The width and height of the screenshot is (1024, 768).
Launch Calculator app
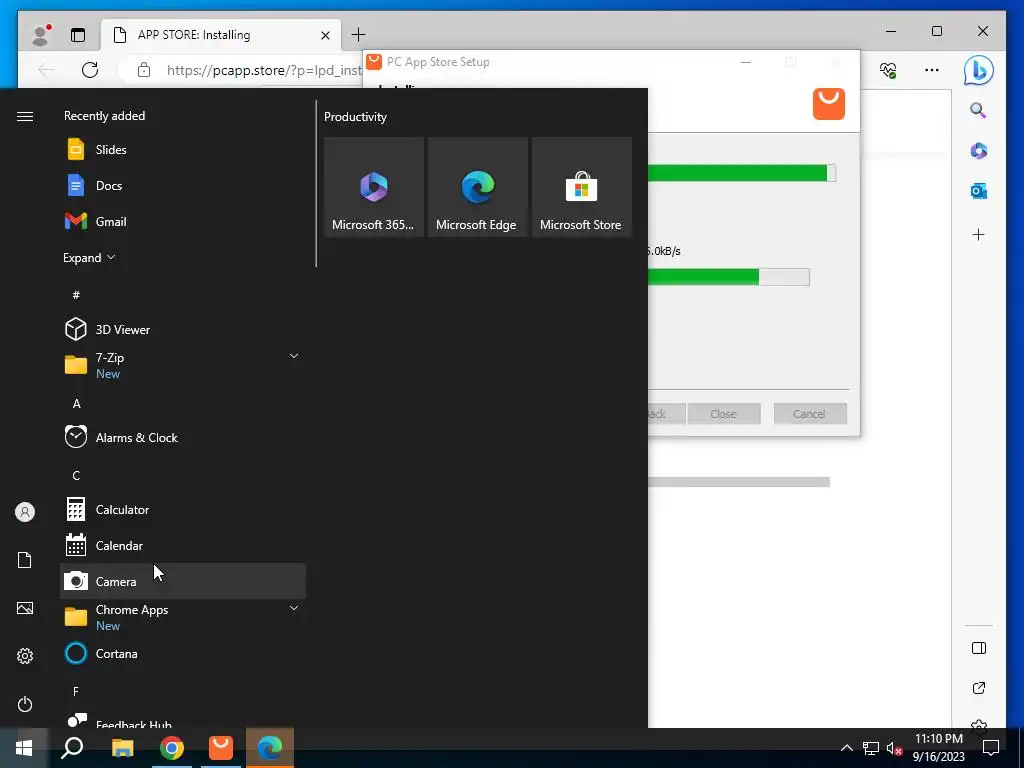(183, 509)
